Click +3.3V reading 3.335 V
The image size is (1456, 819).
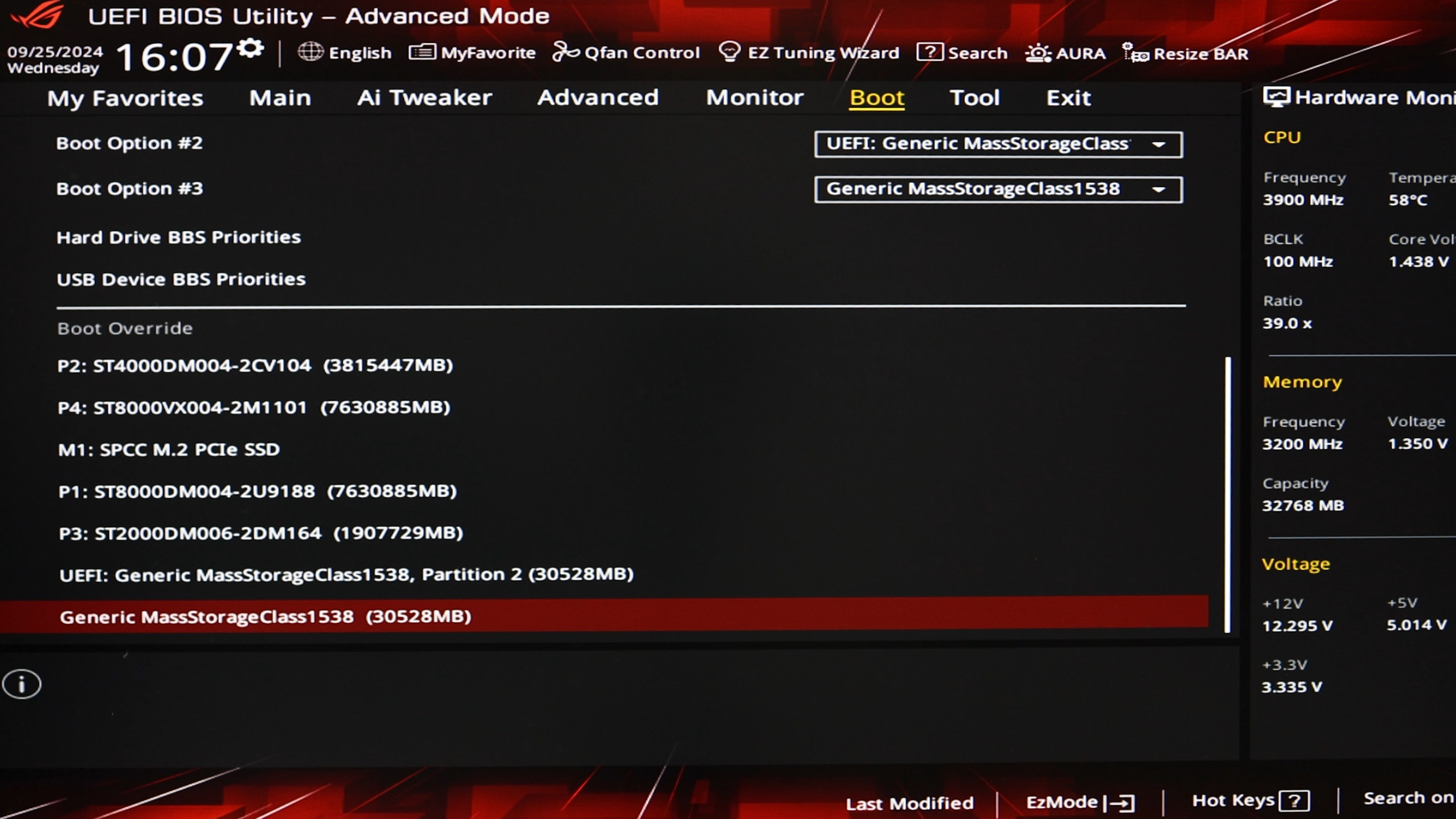[x=1291, y=687]
